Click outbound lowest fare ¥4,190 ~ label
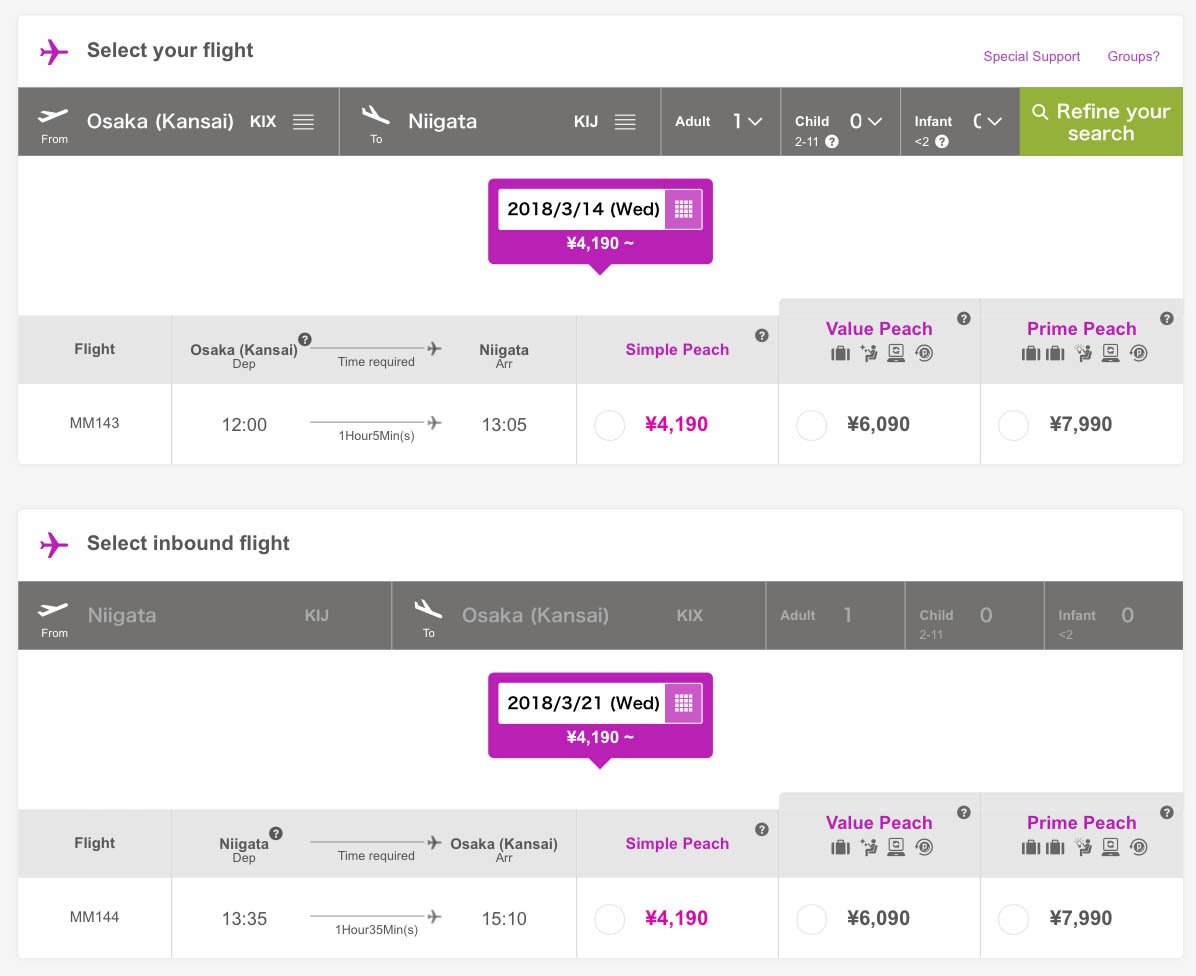This screenshot has height=976, width=1196. coord(600,243)
